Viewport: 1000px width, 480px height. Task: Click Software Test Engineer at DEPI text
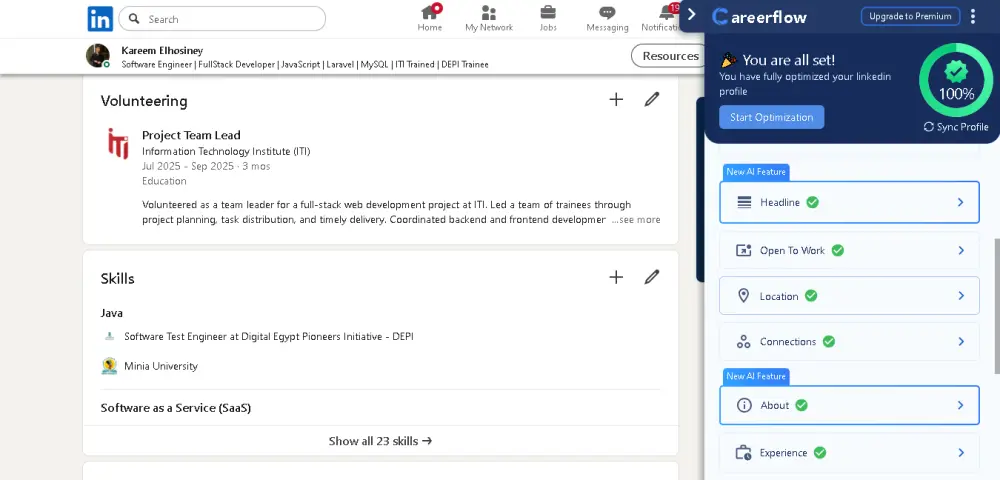[268, 336]
